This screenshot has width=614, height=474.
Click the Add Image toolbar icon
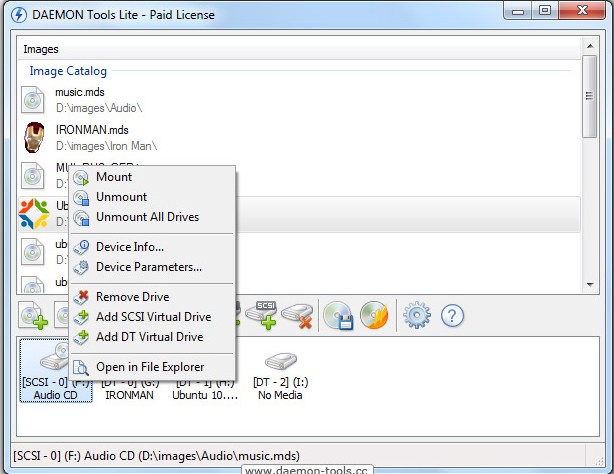[x=34, y=316]
